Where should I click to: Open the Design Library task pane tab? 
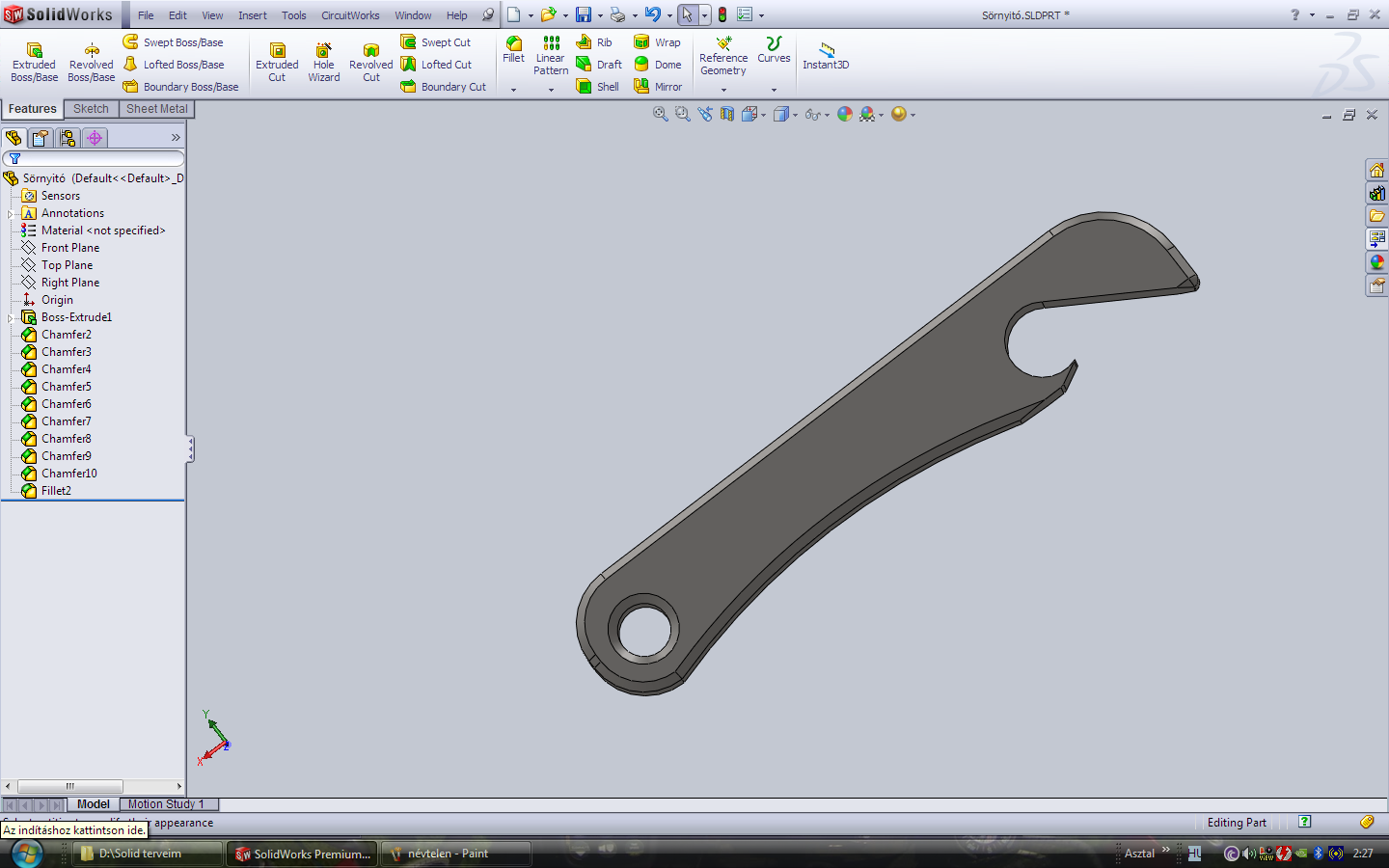coord(1376,193)
